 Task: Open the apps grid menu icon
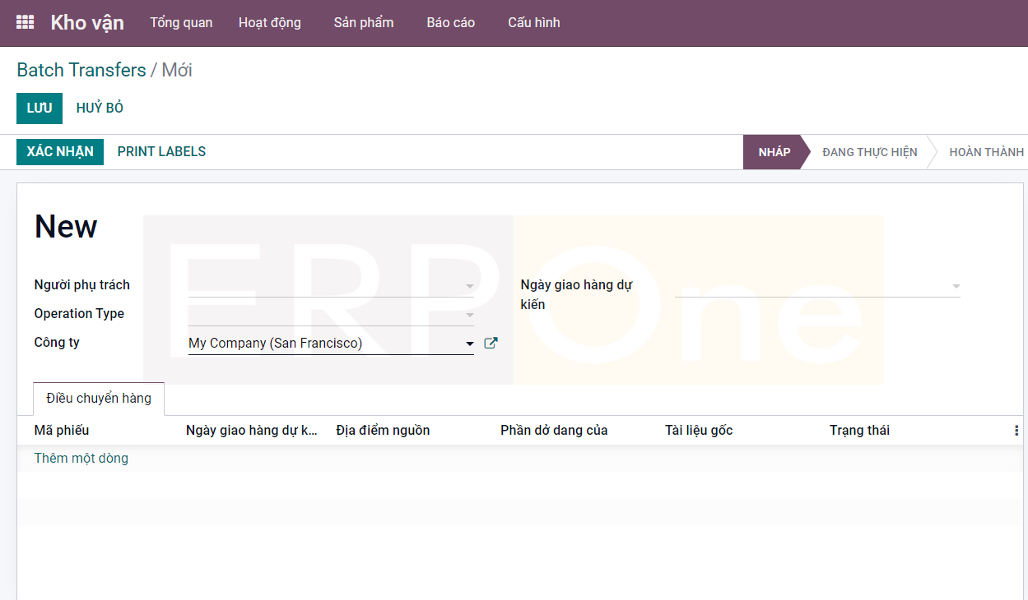tap(25, 22)
